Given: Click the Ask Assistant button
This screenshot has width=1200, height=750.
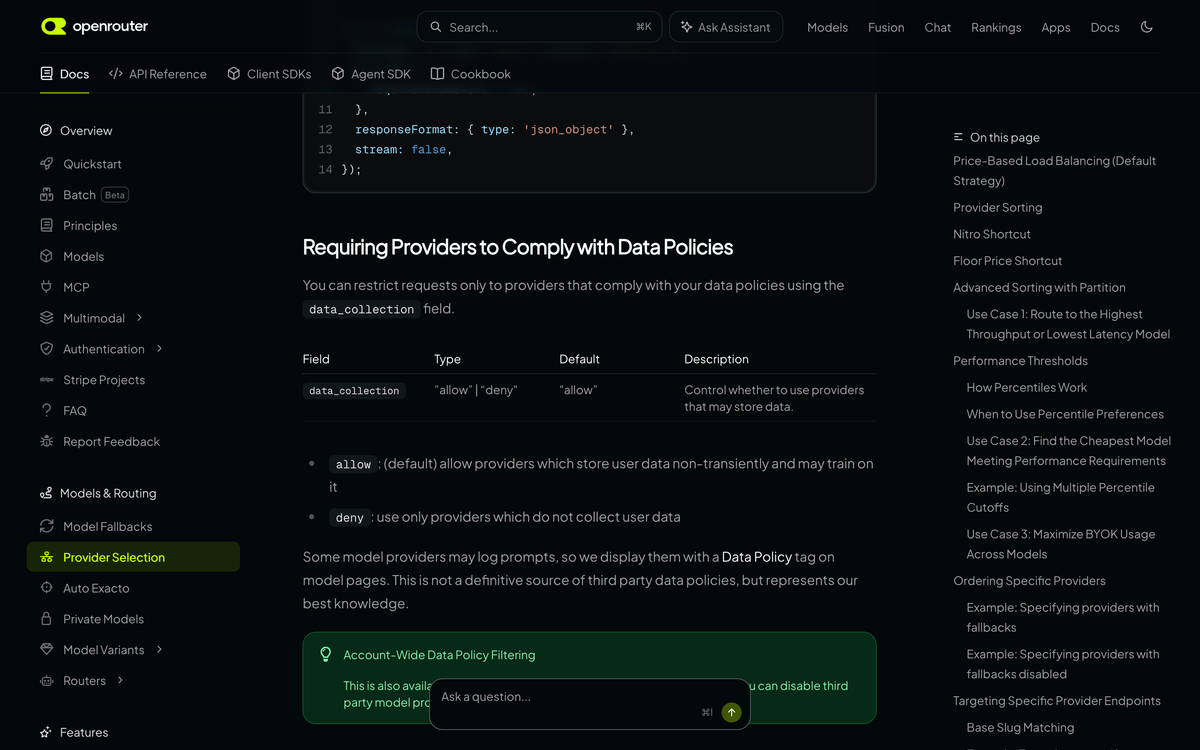Looking at the screenshot, I should 726,27.
